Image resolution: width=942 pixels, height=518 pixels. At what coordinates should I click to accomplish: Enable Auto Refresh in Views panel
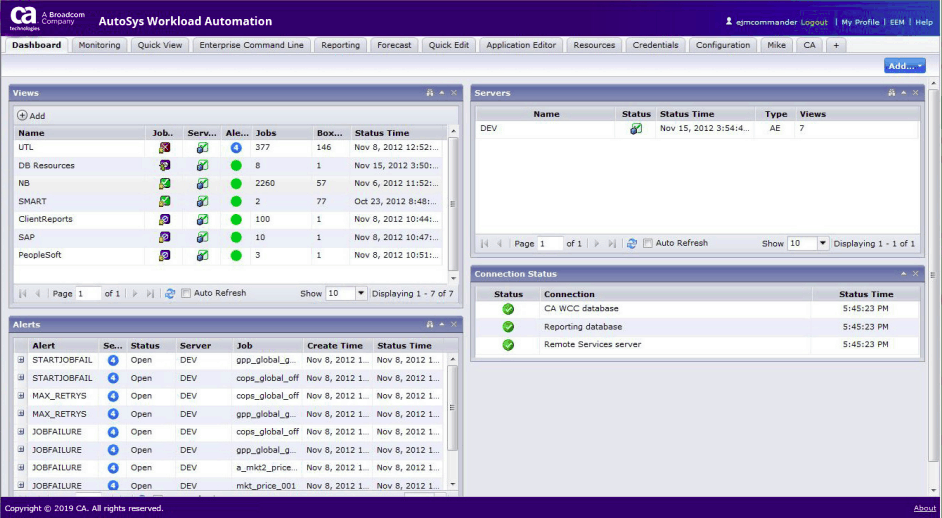pos(186,293)
